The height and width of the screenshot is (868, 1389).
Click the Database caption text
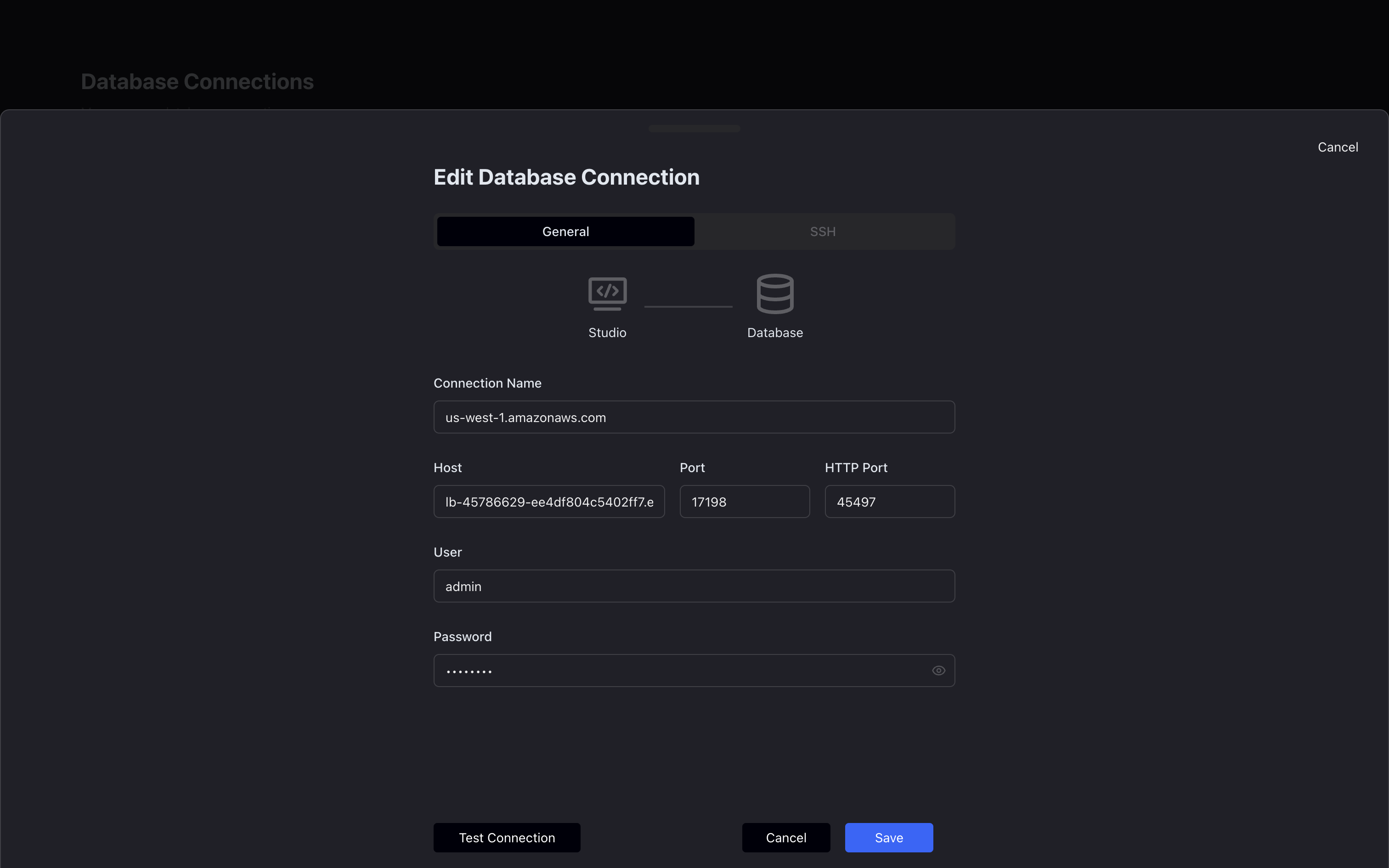coord(775,333)
